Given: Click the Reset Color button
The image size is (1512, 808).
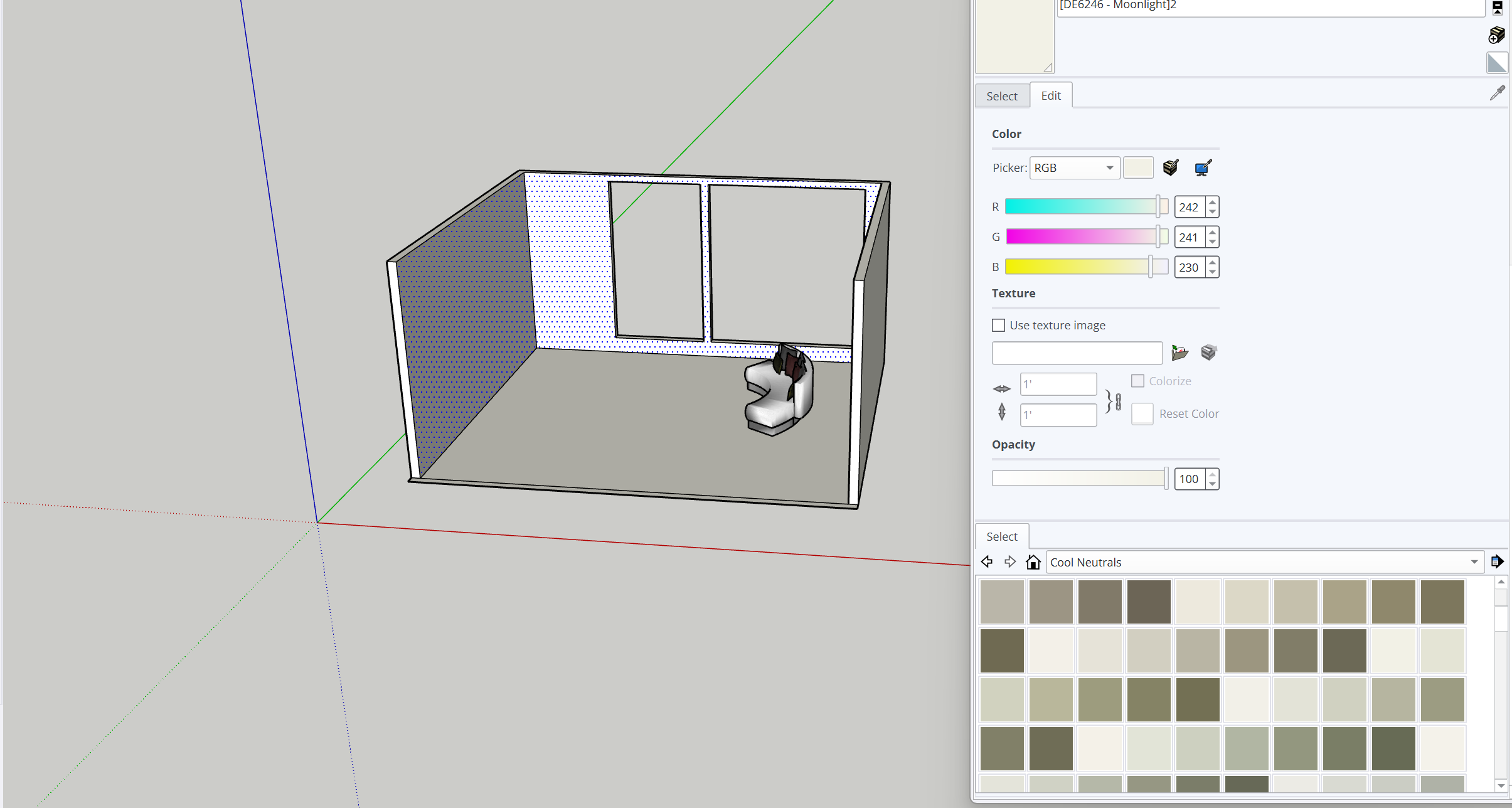Looking at the screenshot, I should pos(1142,414).
